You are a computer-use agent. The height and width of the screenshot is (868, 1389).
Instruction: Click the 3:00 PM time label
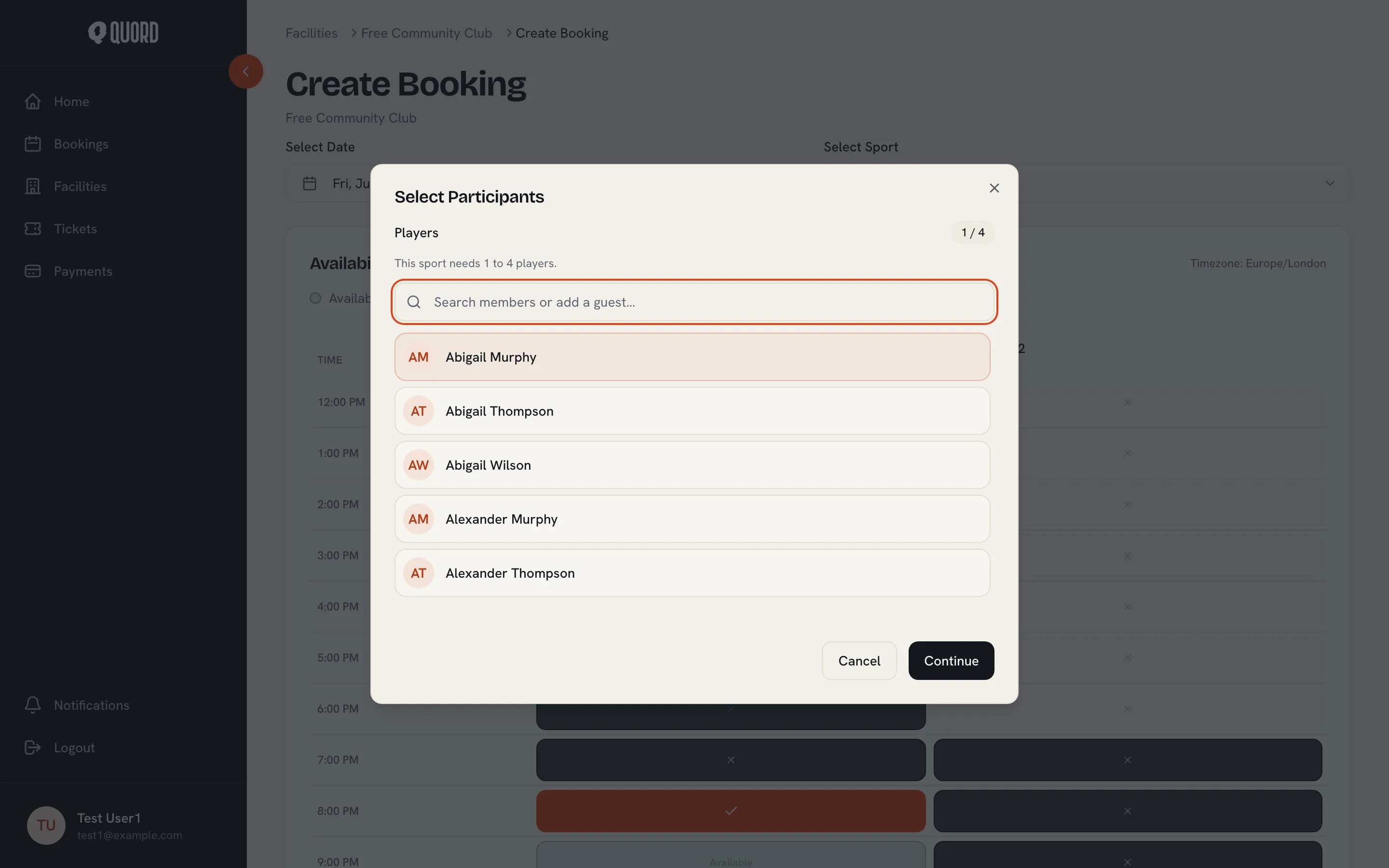[338, 556]
